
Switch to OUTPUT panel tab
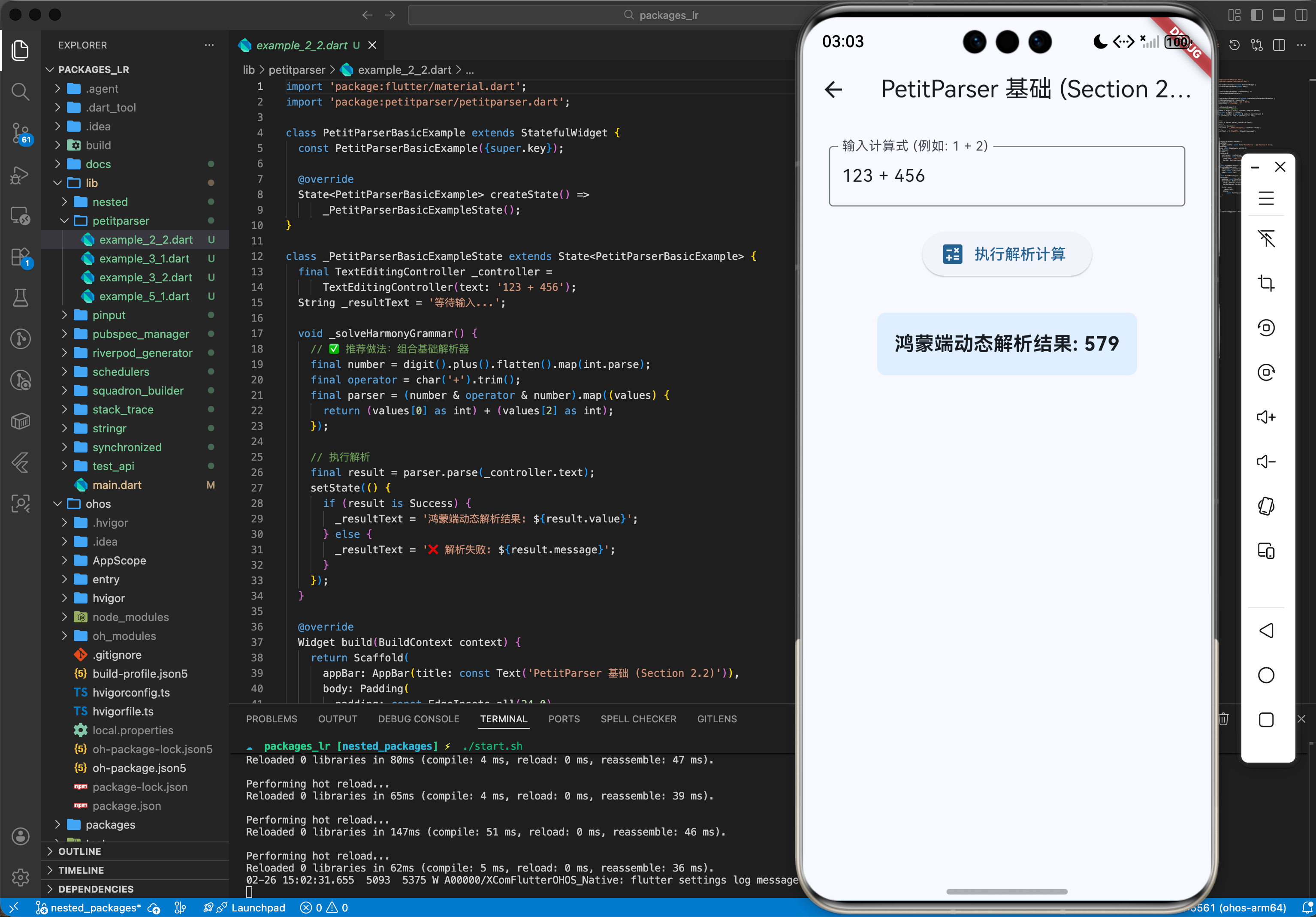[338, 719]
